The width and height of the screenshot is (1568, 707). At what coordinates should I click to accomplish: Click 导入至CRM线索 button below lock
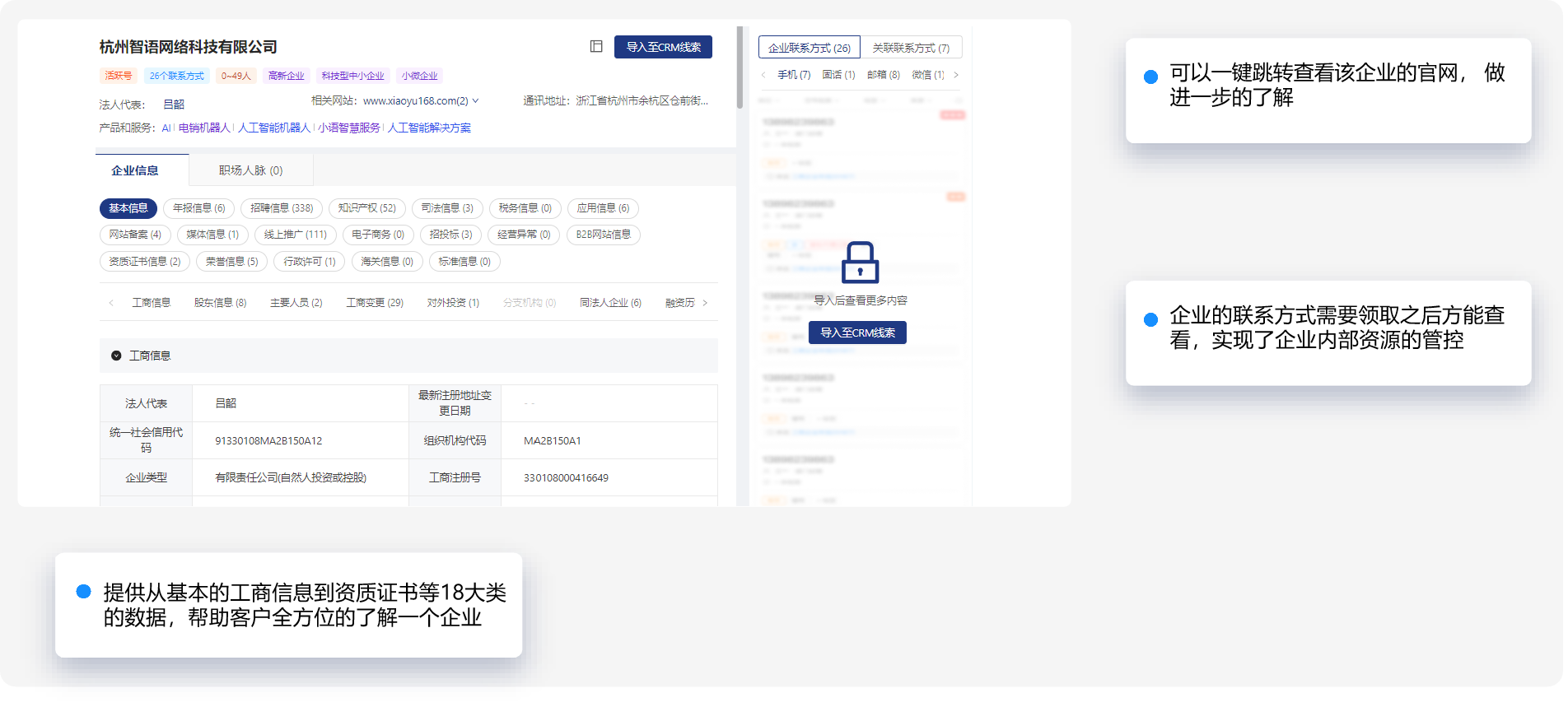pyautogui.click(x=857, y=333)
